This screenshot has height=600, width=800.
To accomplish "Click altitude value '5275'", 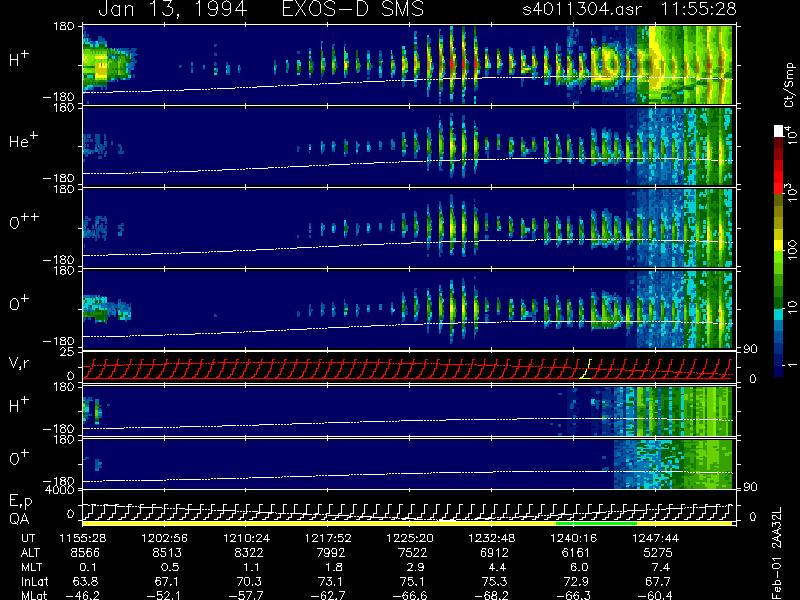I will (x=658, y=553).
